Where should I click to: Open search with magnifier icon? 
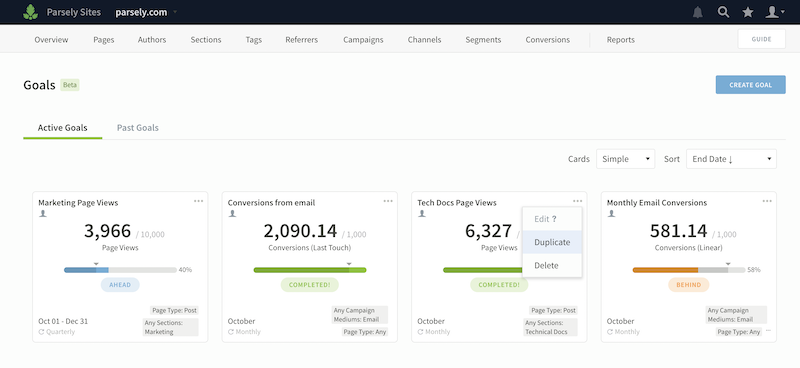[723, 12]
